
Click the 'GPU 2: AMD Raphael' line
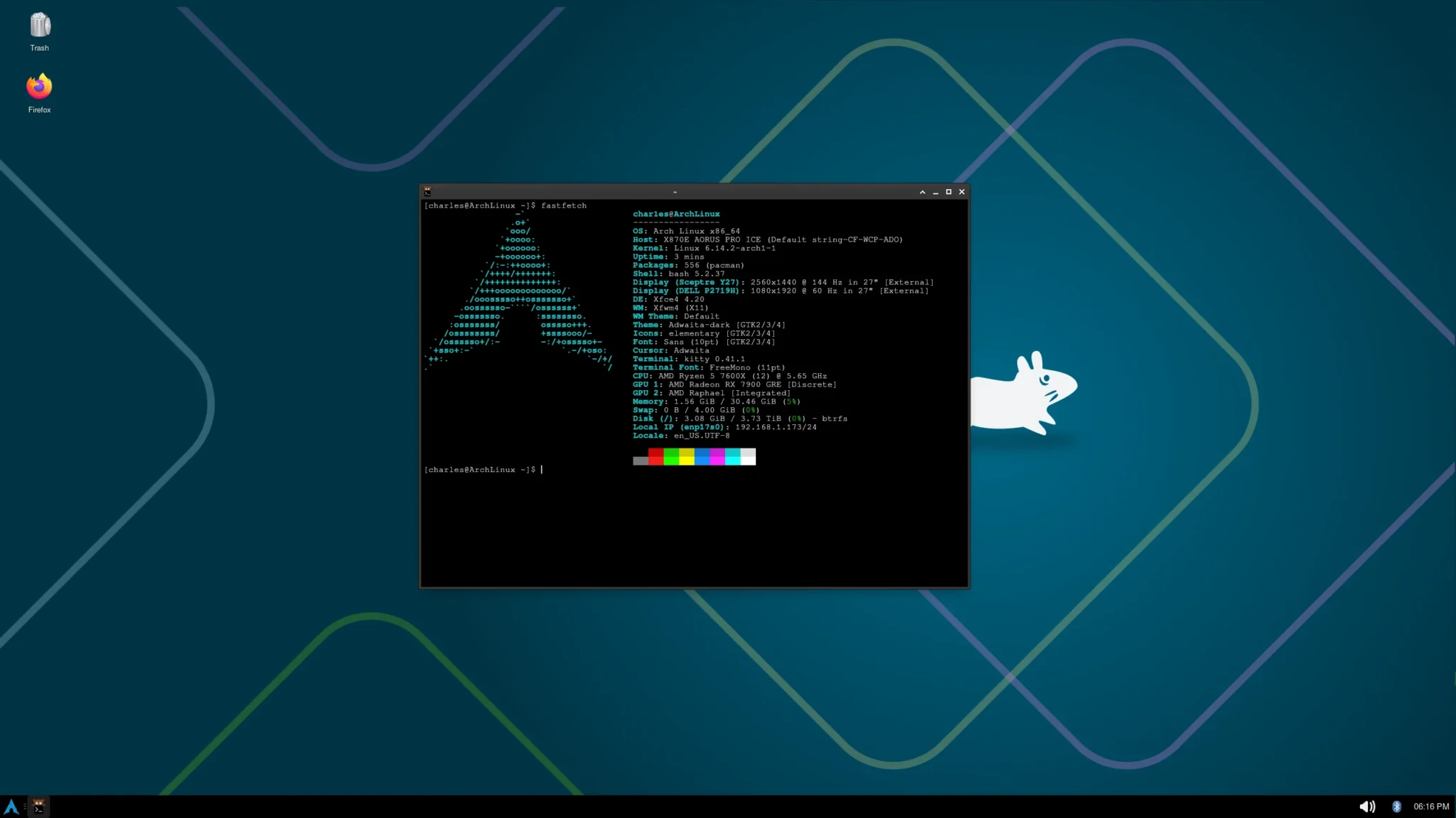point(712,393)
